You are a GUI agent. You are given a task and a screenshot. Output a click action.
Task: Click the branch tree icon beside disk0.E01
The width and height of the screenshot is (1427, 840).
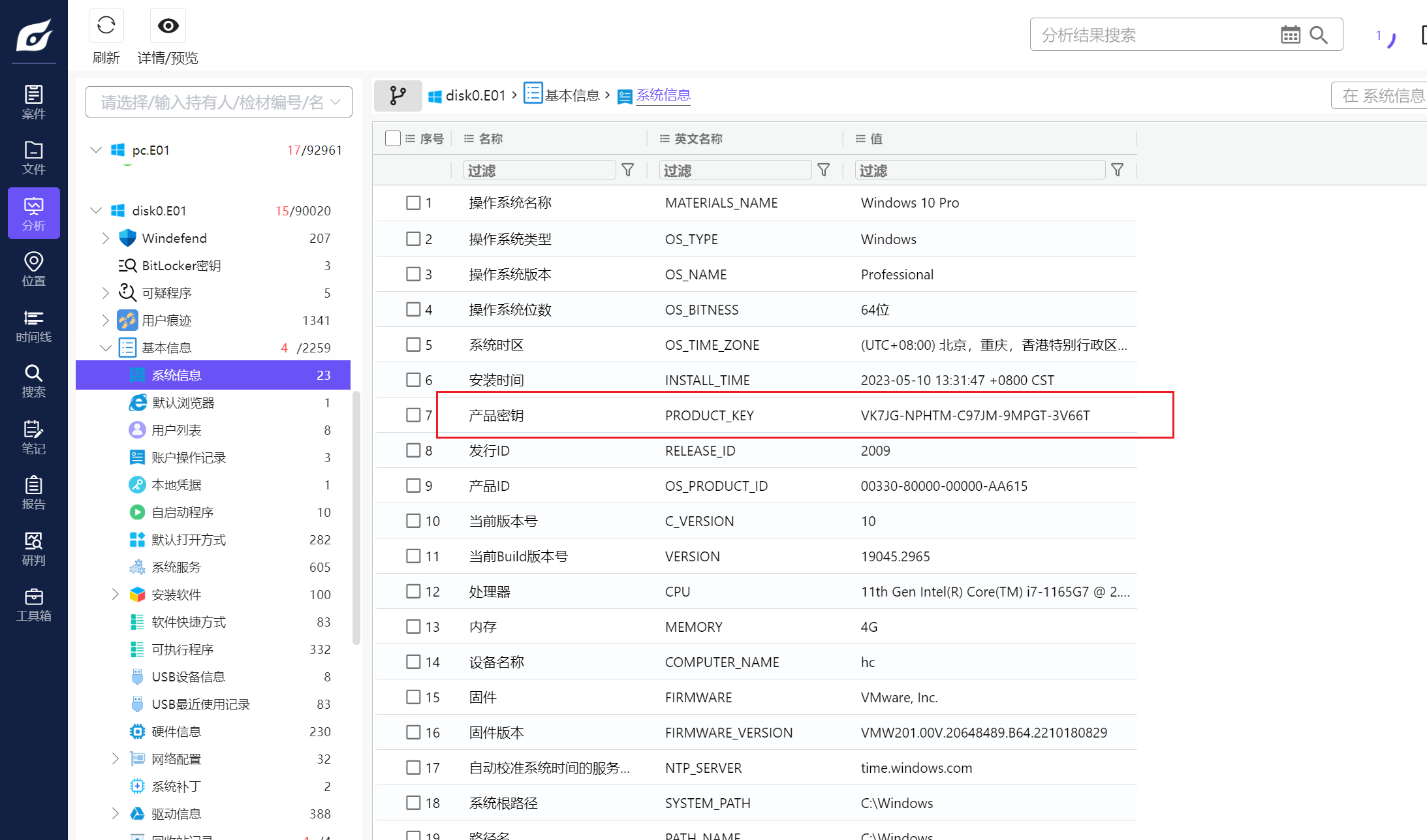coord(398,96)
